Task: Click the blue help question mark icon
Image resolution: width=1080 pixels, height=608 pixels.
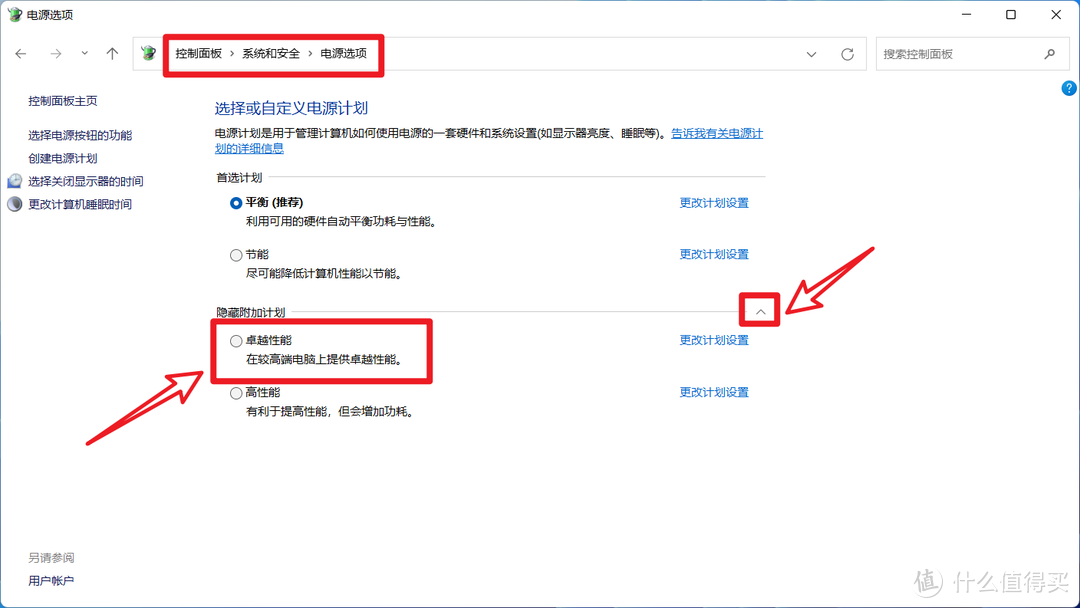Action: pos(1068,88)
